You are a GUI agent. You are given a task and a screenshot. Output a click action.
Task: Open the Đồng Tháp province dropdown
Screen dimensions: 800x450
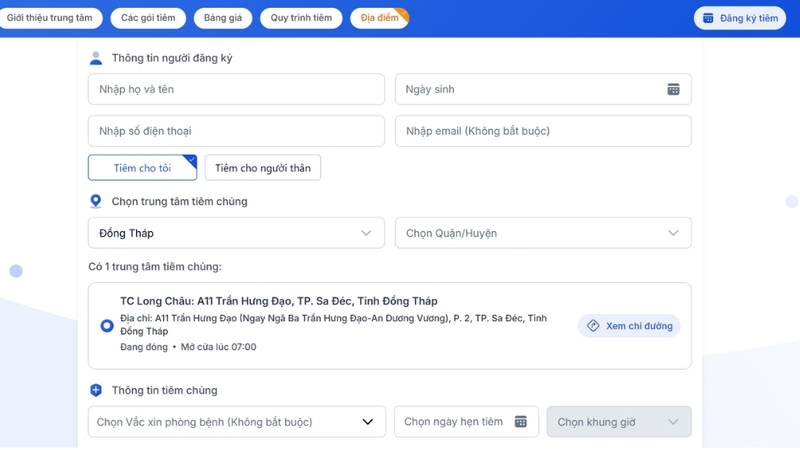(236, 233)
